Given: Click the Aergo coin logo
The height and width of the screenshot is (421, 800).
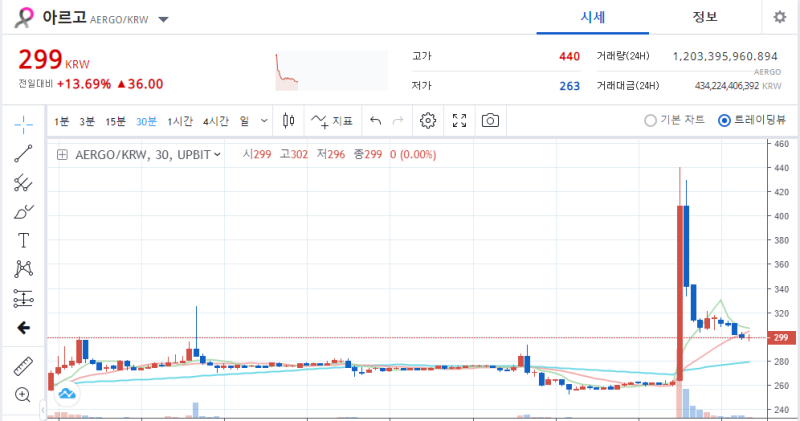Looking at the screenshot, I should (23, 17).
